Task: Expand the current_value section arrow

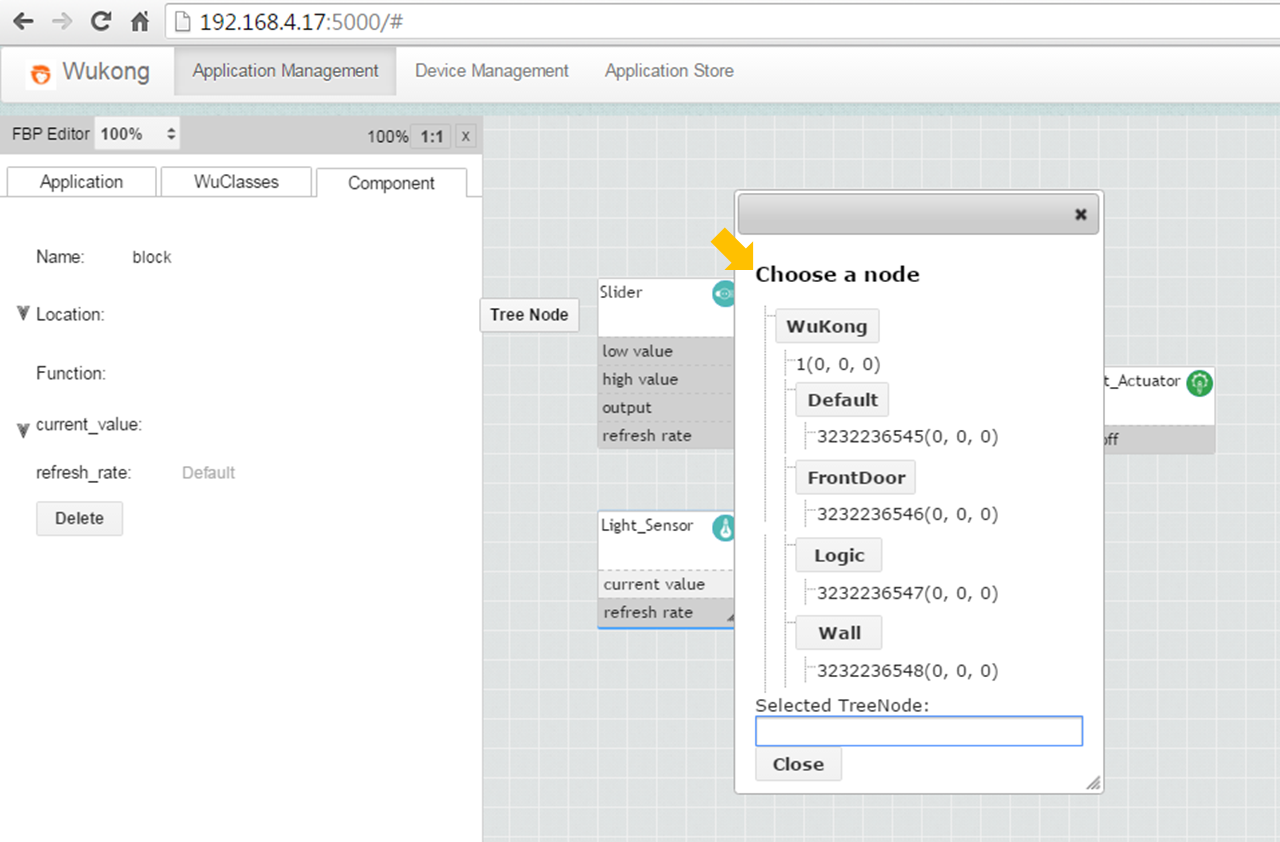Action: tap(23, 430)
